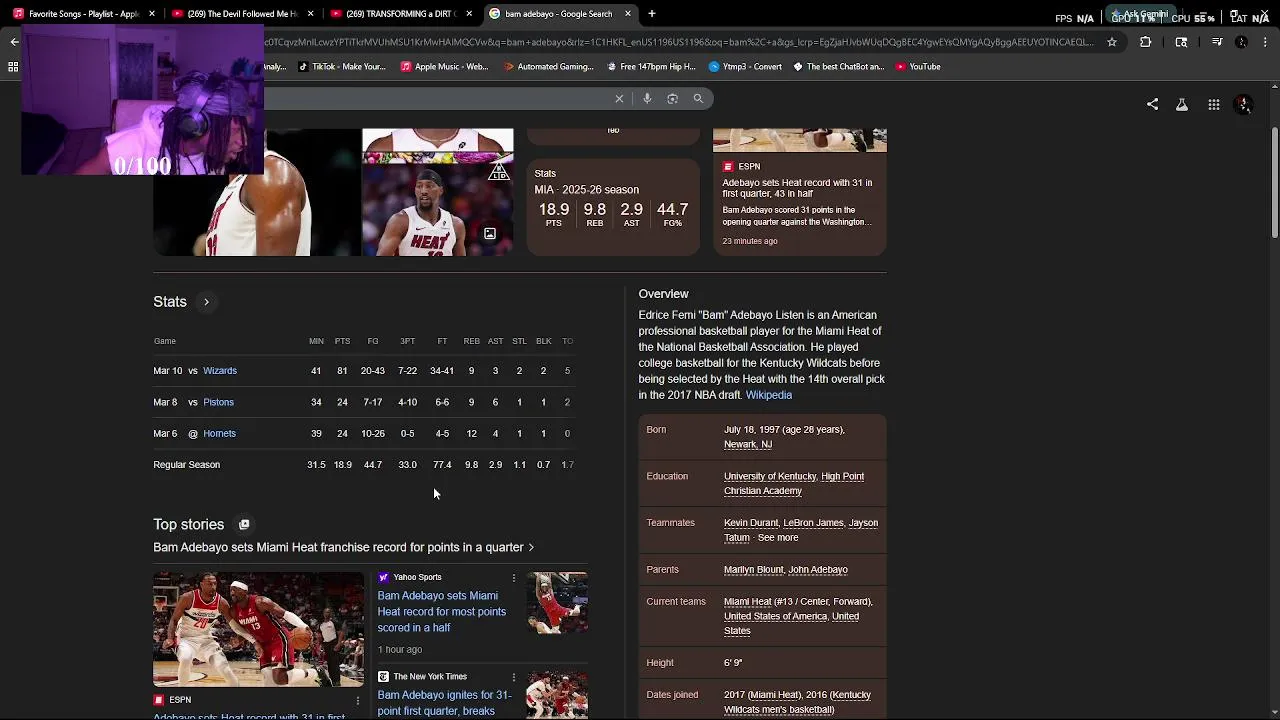Viewport: 1280px width, 720px height.
Task: Click the page vertical scrollbar thumb
Action: pyautogui.click(x=1274, y=183)
